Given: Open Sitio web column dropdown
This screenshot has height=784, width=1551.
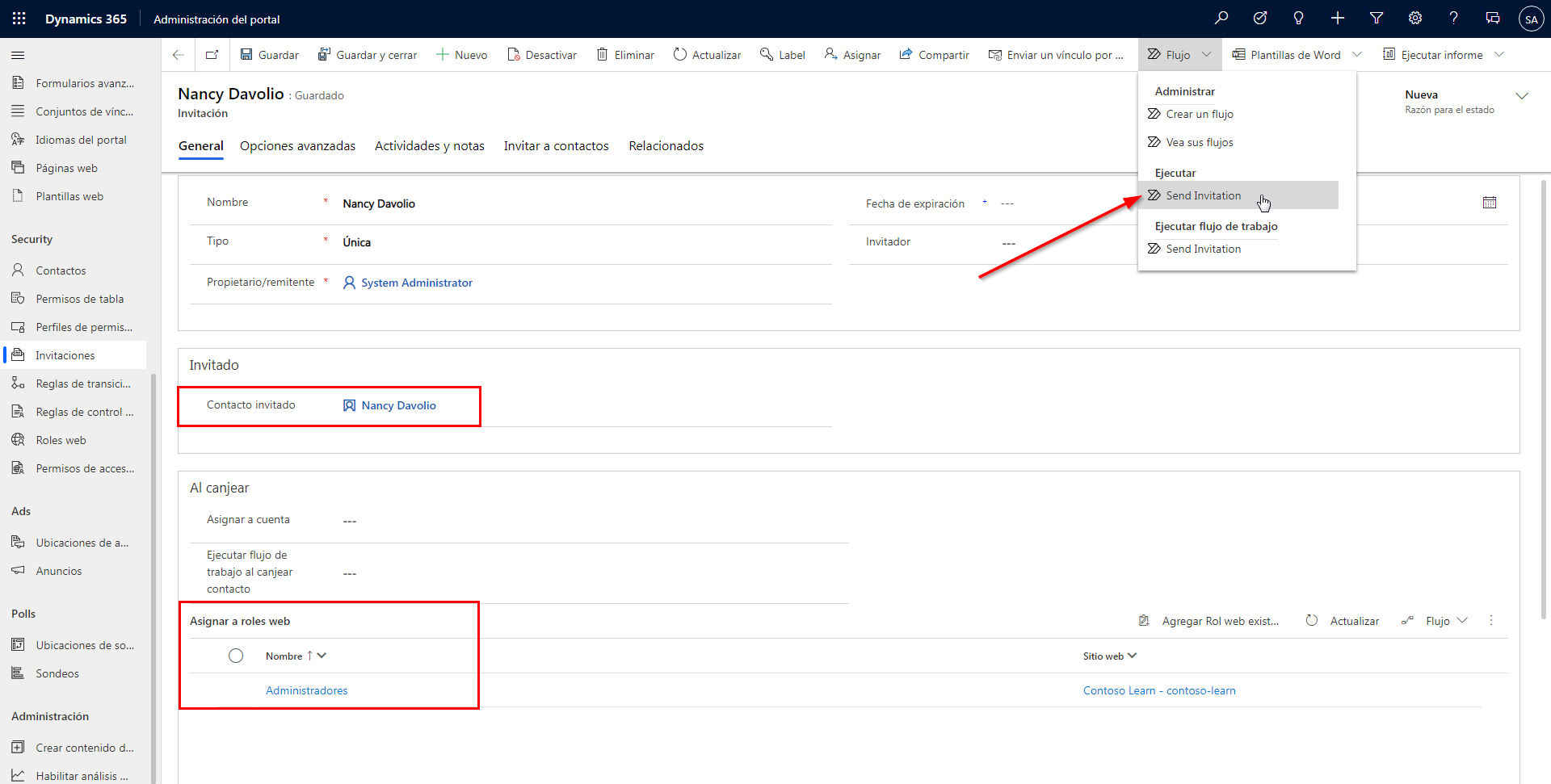Looking at the screenshot, I should 1132,656.
